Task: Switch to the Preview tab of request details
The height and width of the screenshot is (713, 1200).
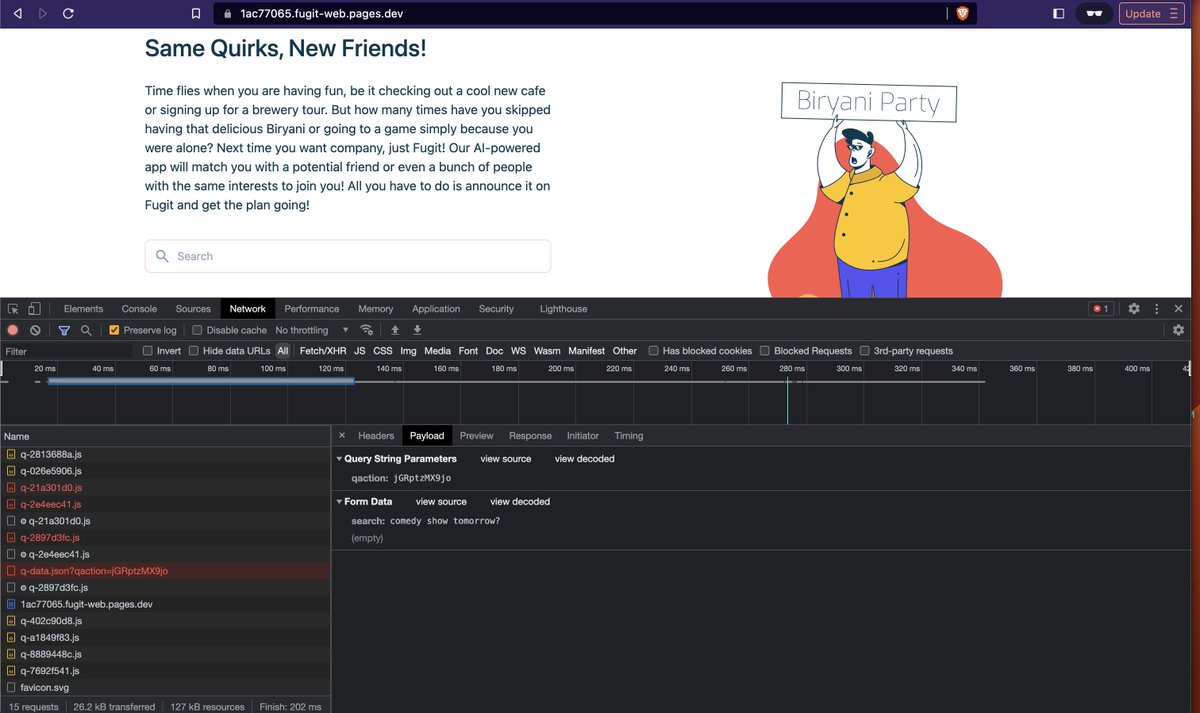Action: coord(476,436)
